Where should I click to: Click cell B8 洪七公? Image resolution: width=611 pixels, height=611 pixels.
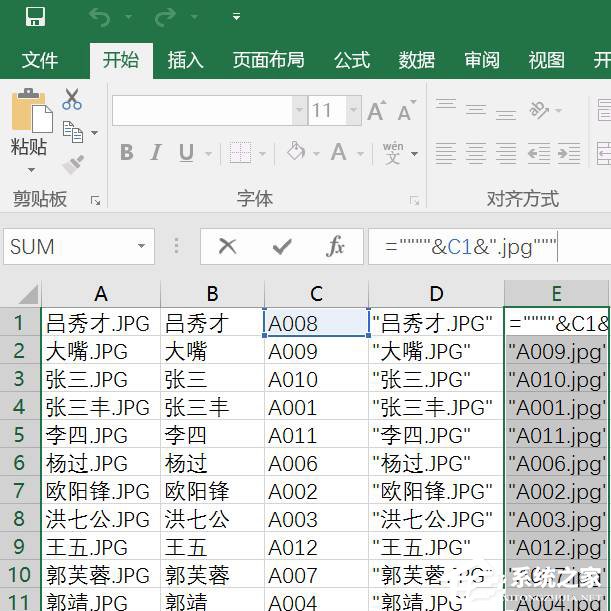point(212,519)
